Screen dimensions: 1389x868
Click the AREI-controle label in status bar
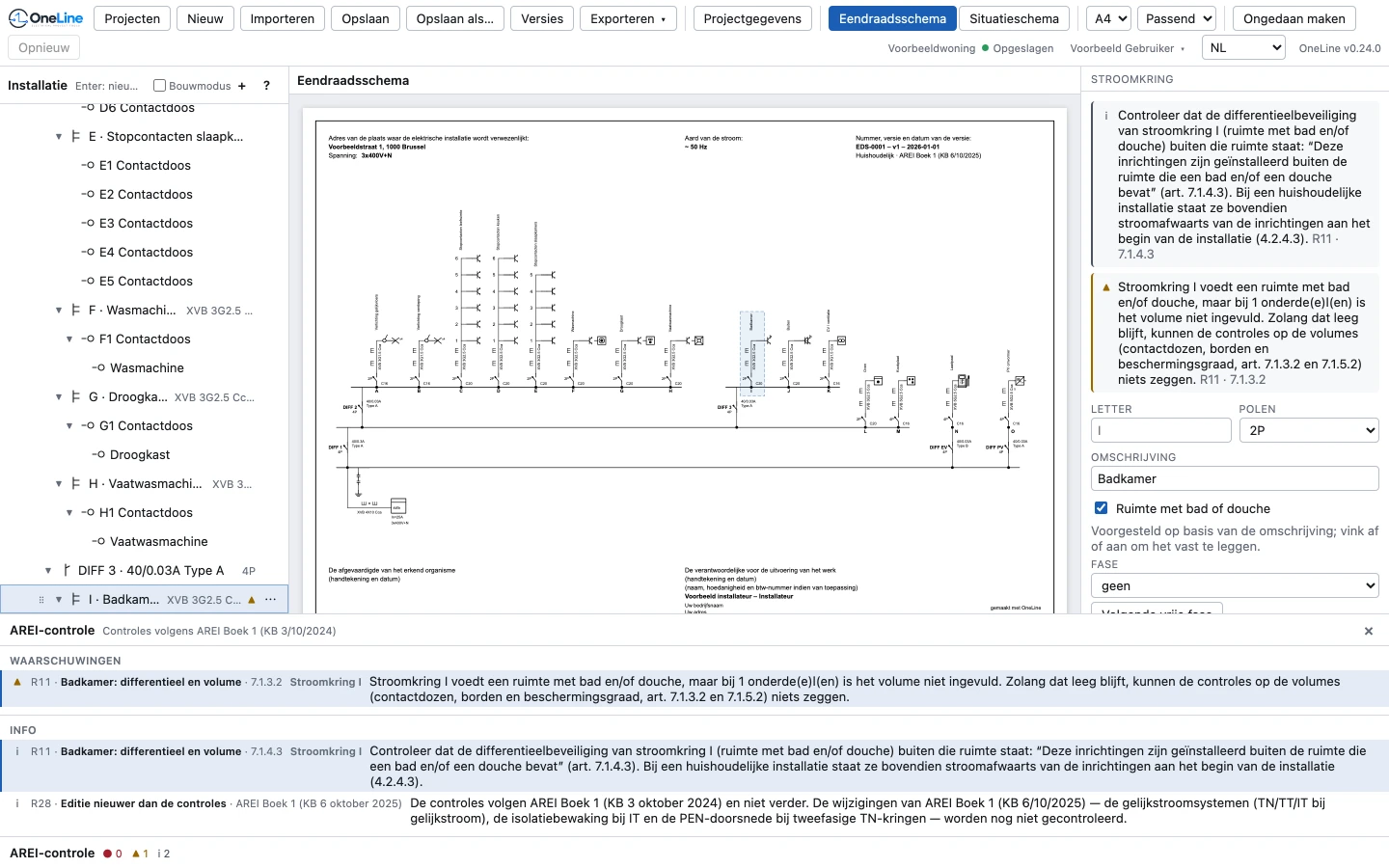point(52,854)
